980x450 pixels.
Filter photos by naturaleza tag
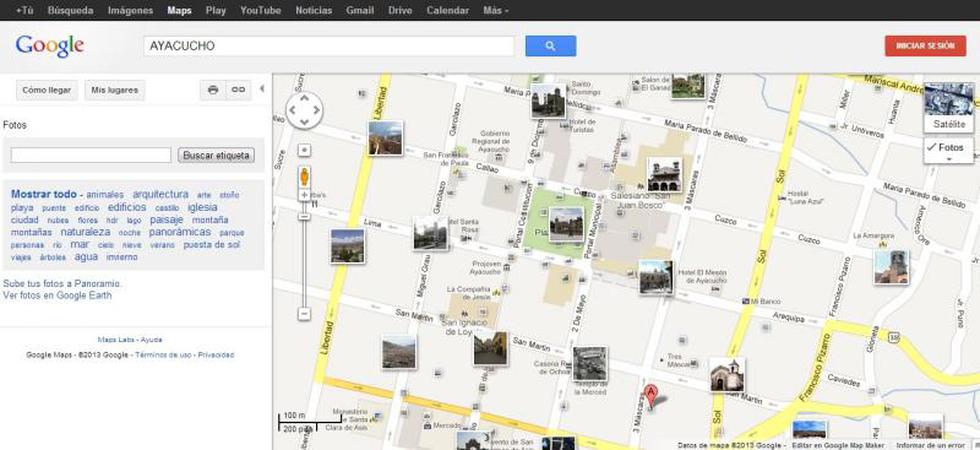point(86,232)
